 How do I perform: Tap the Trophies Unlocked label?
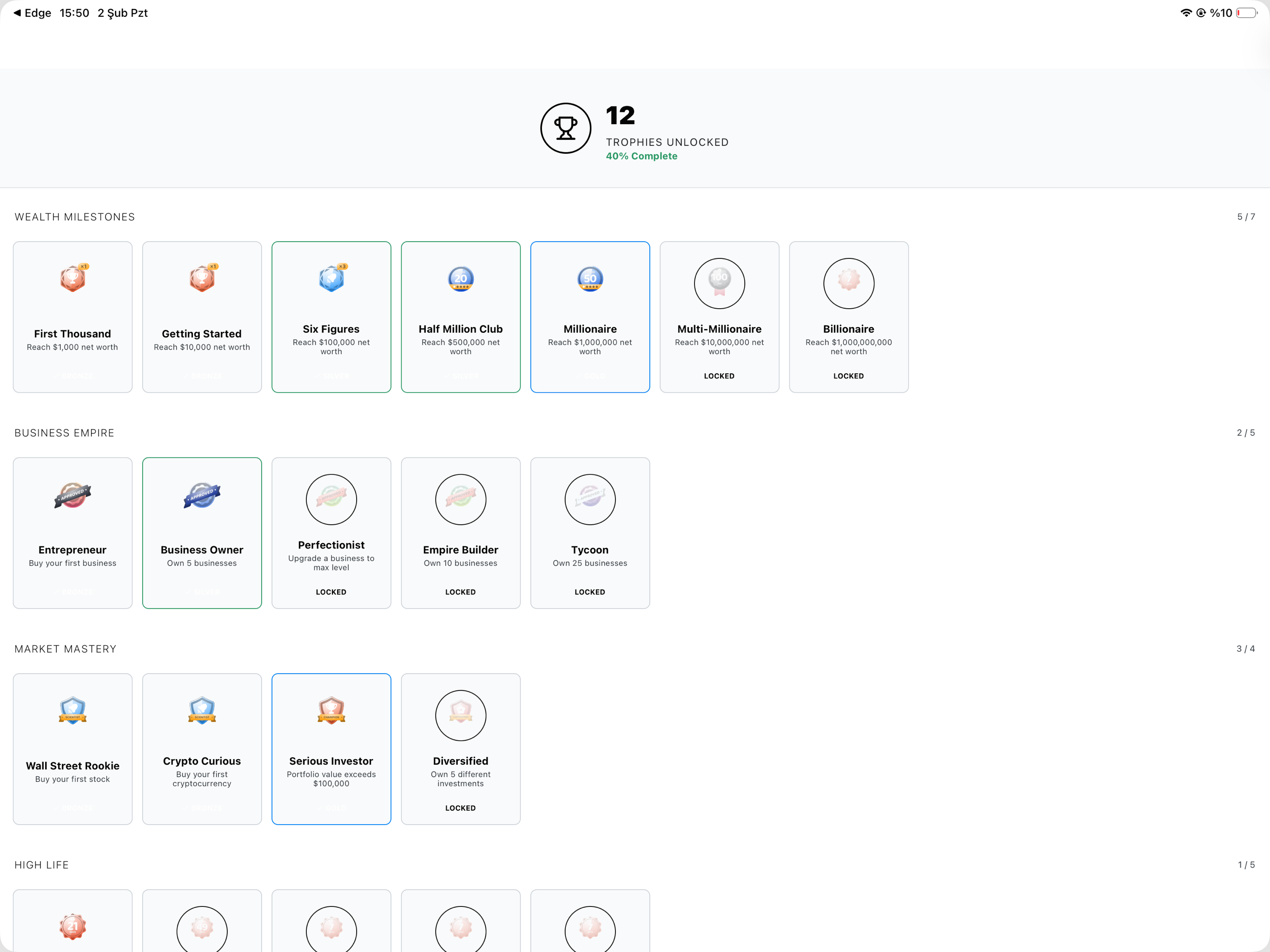(667, 142)
